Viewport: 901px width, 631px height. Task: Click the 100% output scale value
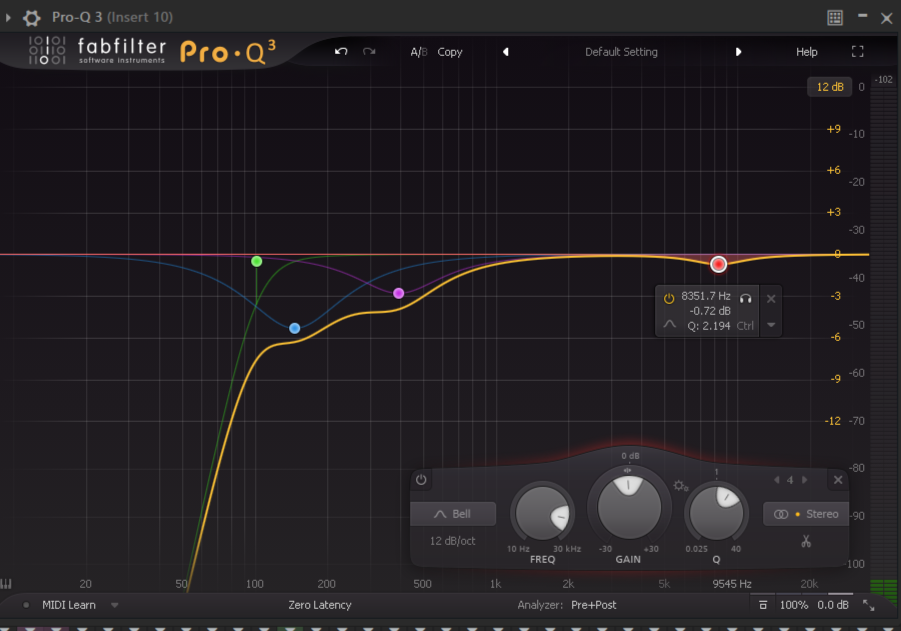pyautogui.click(x=794, y=605)
